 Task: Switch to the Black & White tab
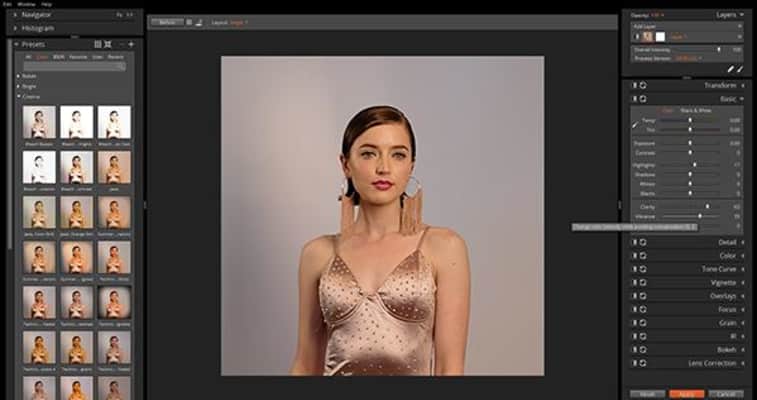(695, 109)
